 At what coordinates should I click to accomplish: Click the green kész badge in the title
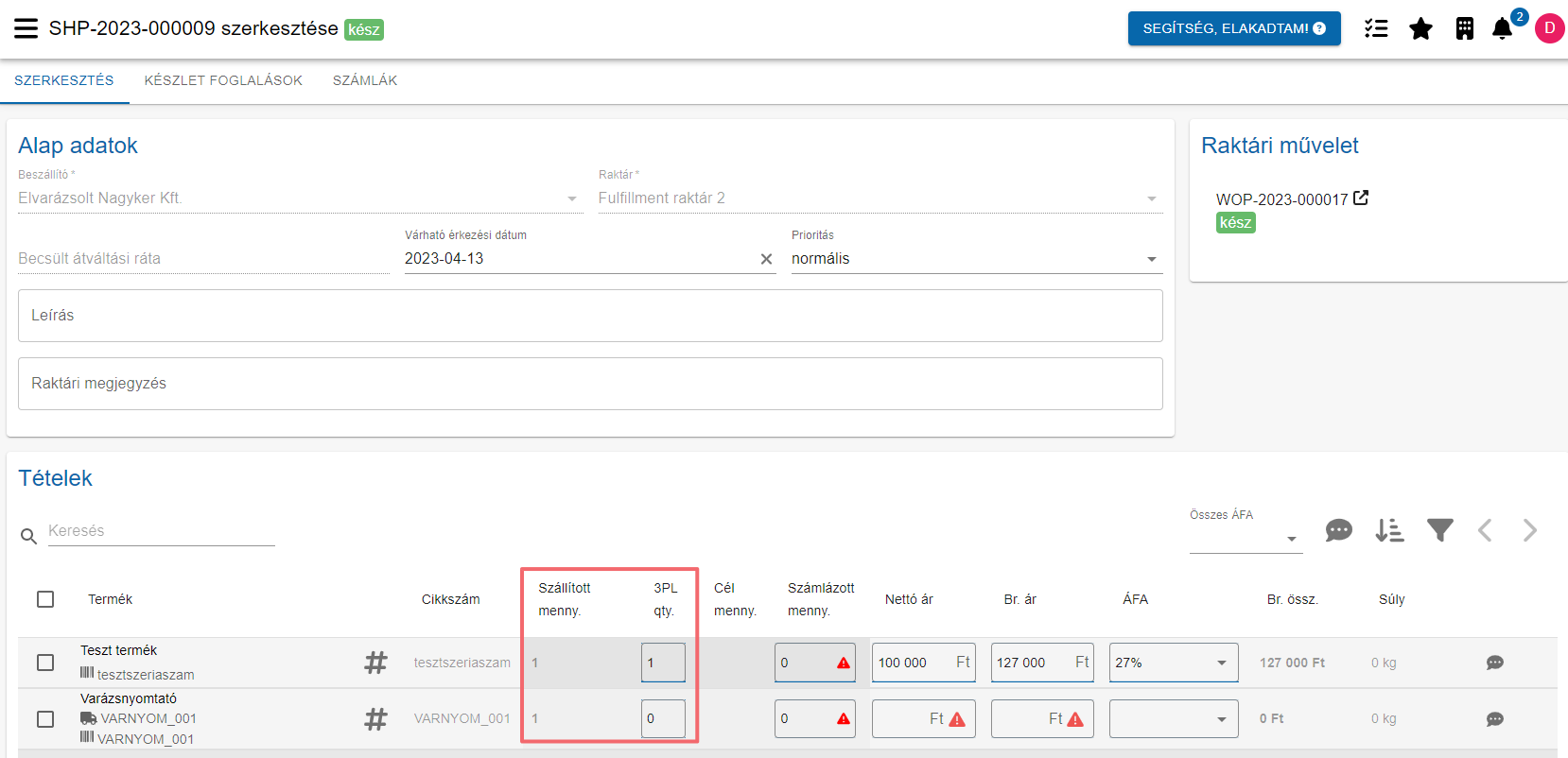click(x=364, y=29)
